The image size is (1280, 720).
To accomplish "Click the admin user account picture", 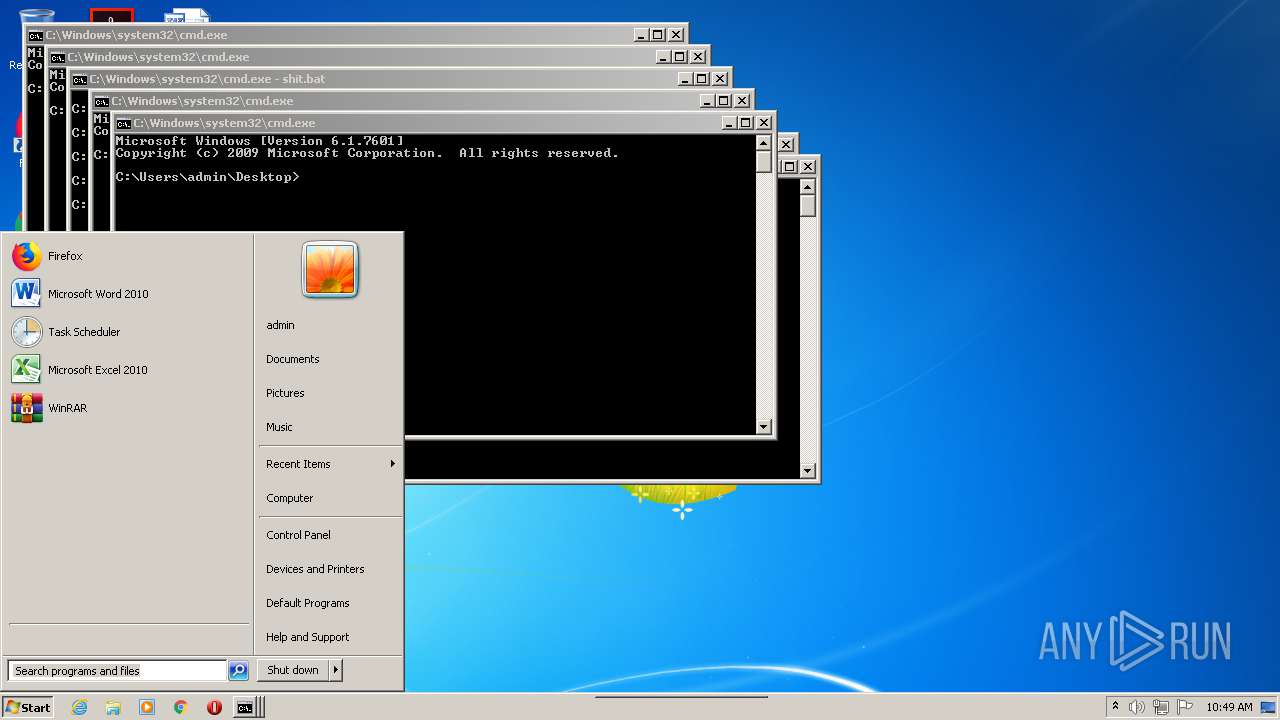I will point(330,269).
